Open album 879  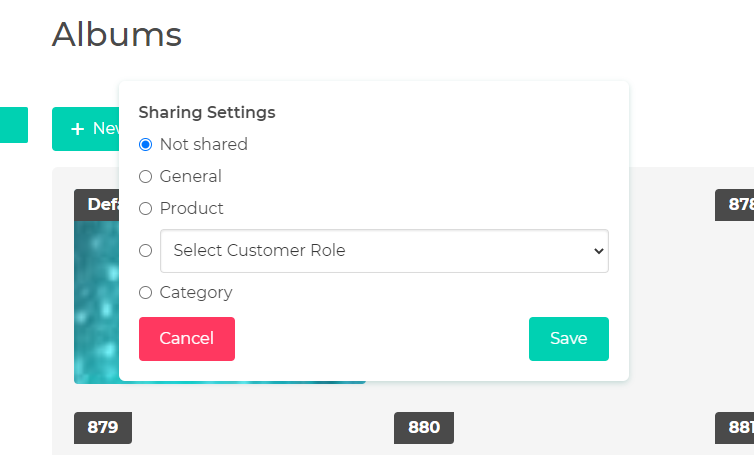tap(103, 428)
